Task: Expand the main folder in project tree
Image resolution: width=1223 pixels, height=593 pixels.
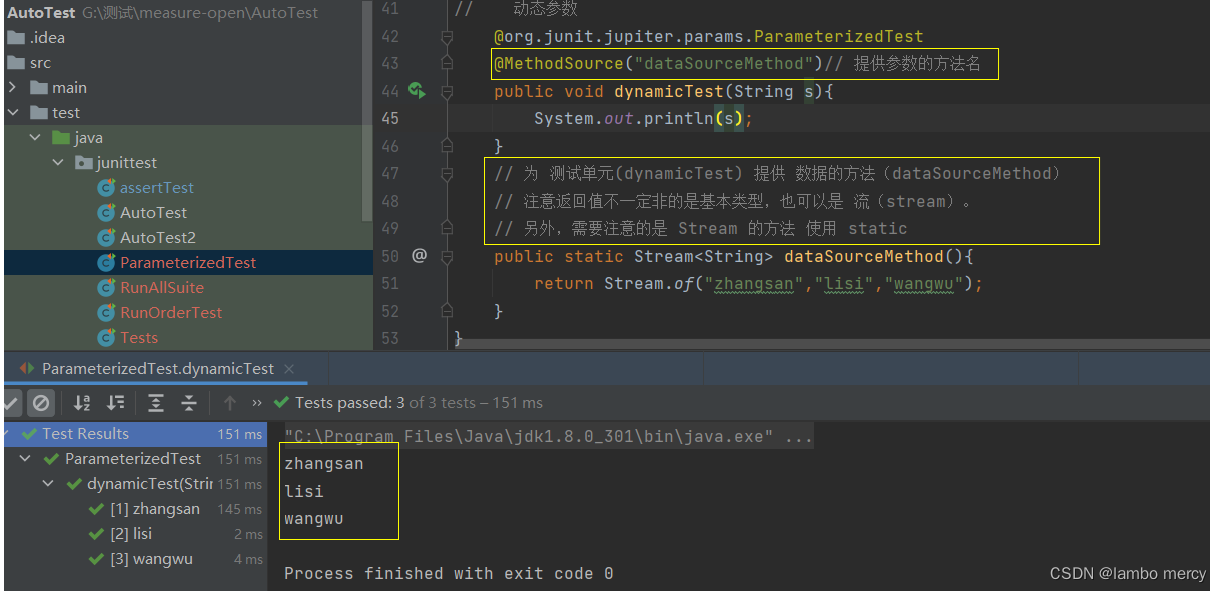Action: (12, 87)
